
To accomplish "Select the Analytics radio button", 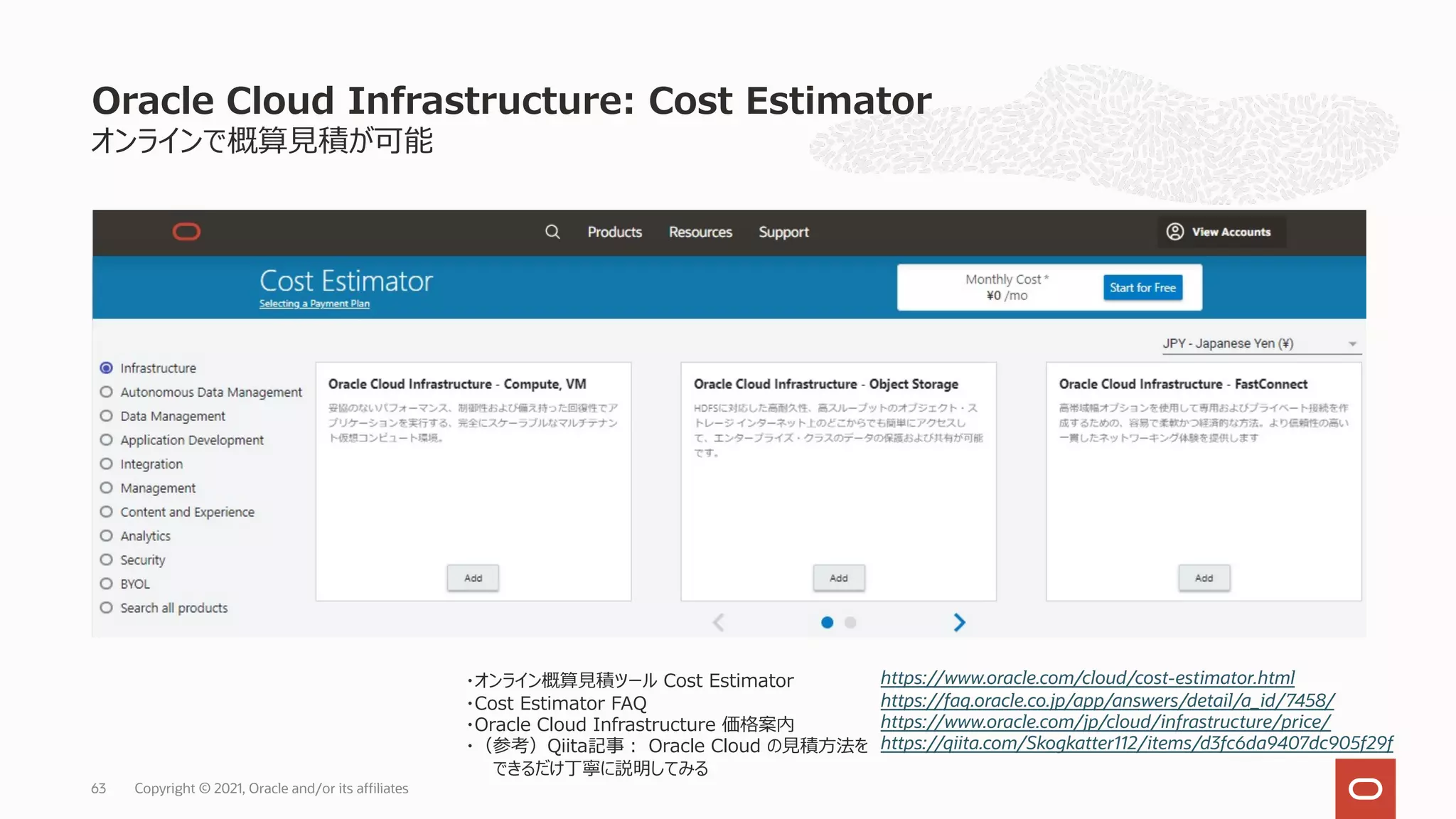I will tap(107, 535).
